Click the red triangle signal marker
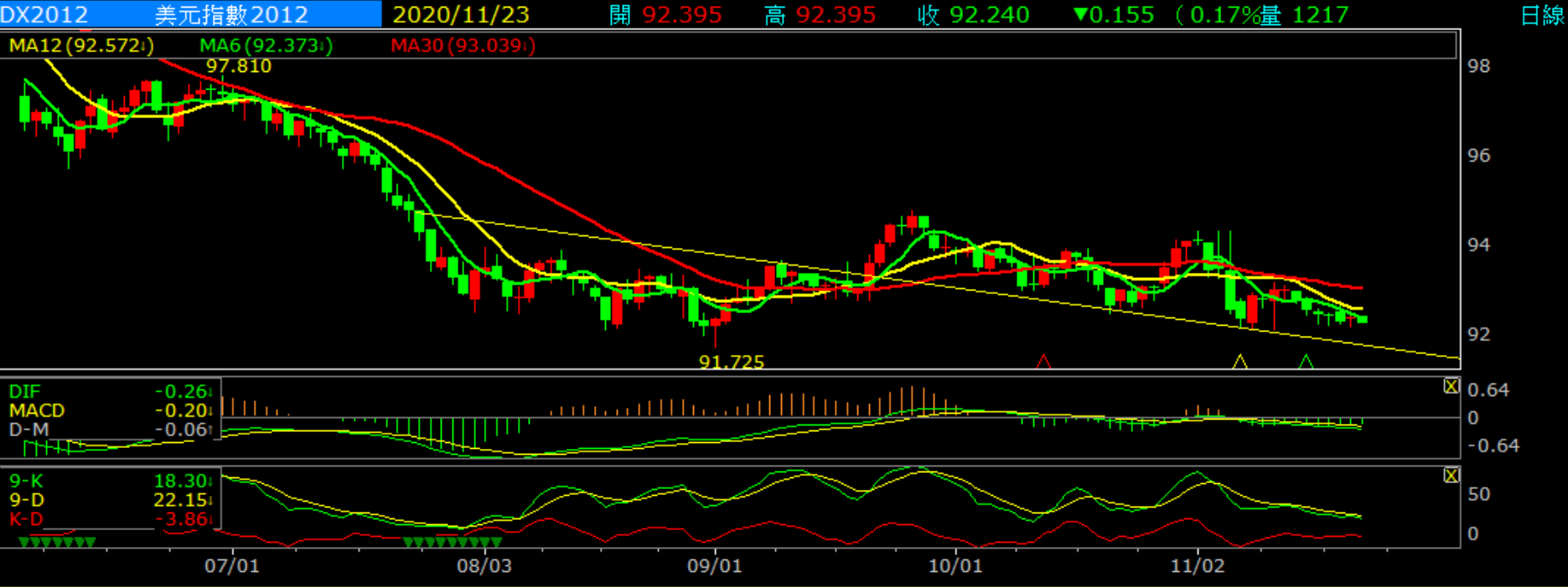The width and height of the screenshot is (1568, 587). click(1043, 362)
